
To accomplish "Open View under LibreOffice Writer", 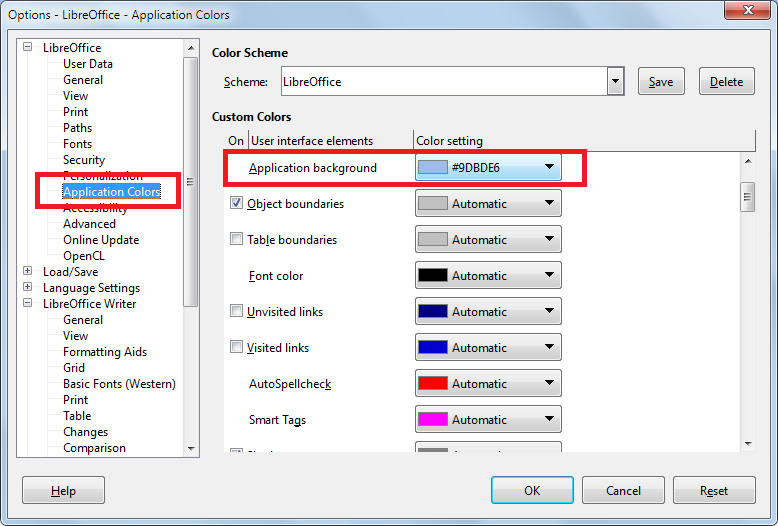I will 75,336.
